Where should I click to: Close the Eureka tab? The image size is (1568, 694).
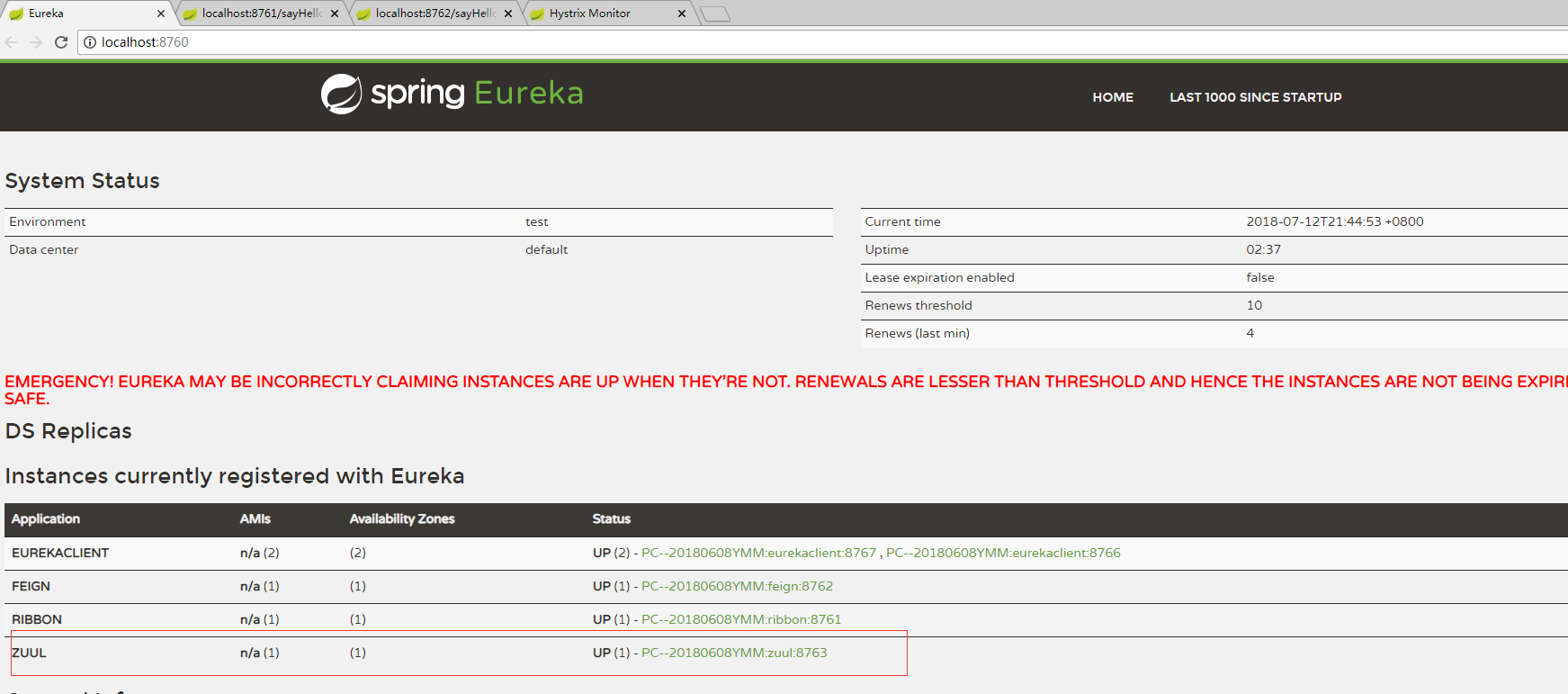(x=161, y=14)
